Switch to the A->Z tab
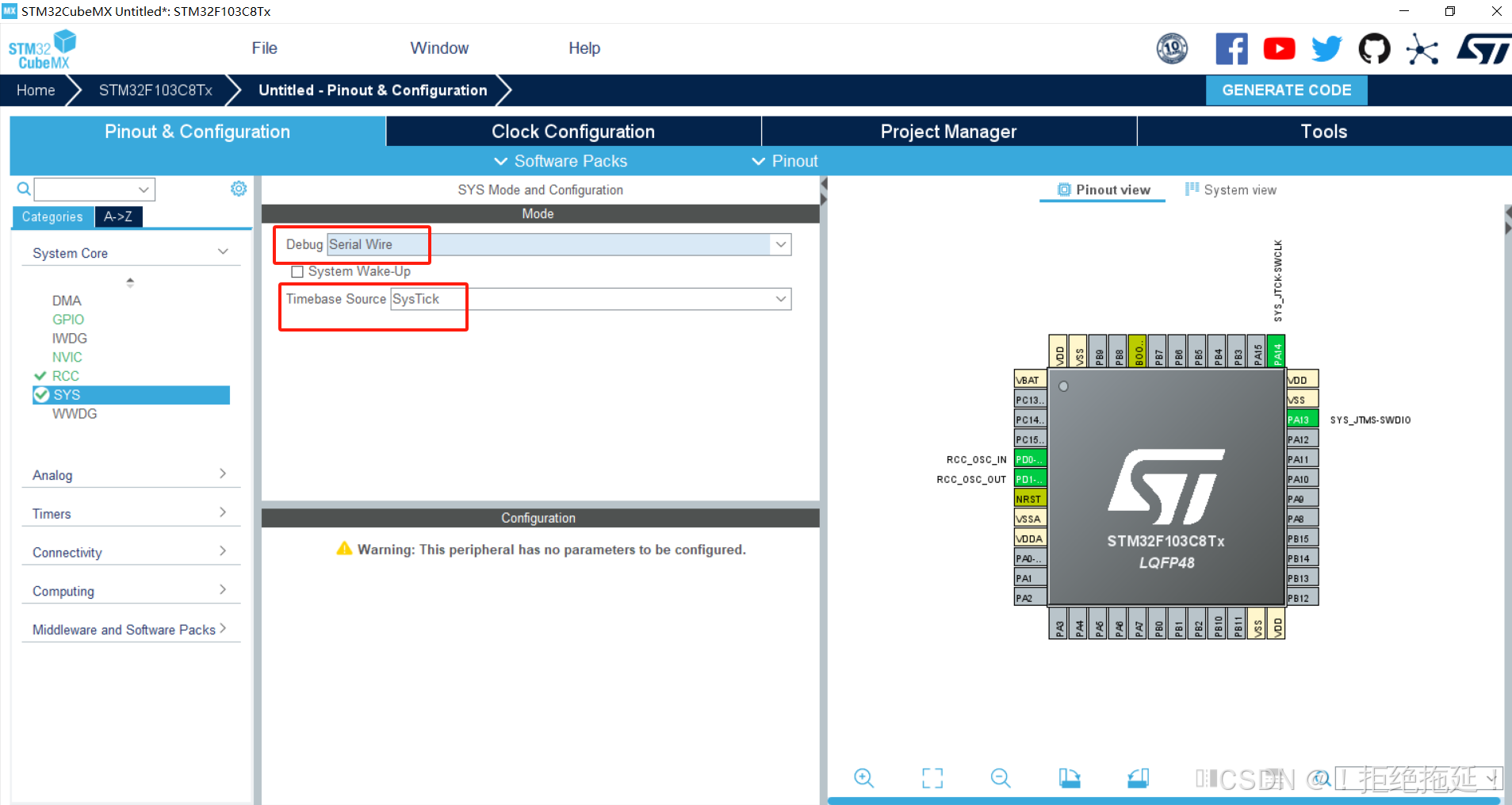This screenshot has height=805, width=1512. pos(118,217)
